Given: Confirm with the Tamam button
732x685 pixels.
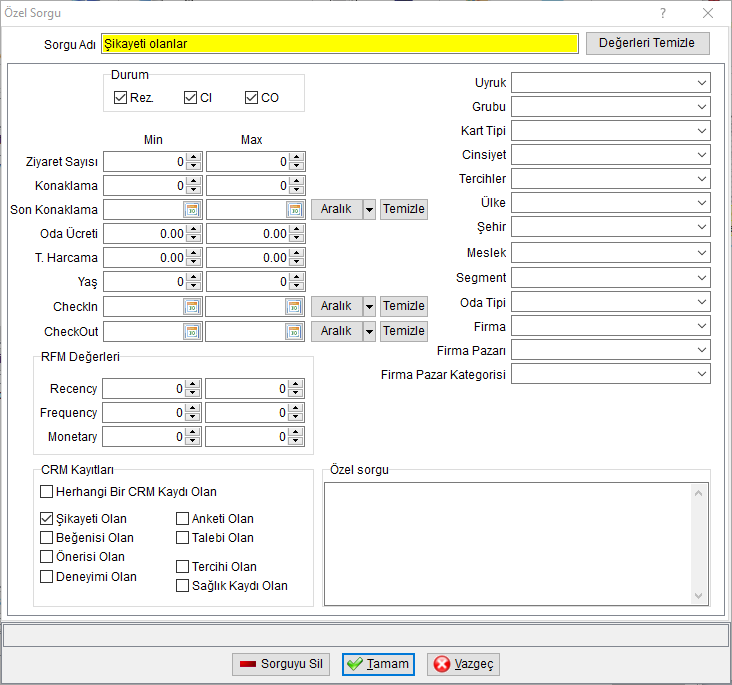Looking at the screenshot, I should pos(378,664).
